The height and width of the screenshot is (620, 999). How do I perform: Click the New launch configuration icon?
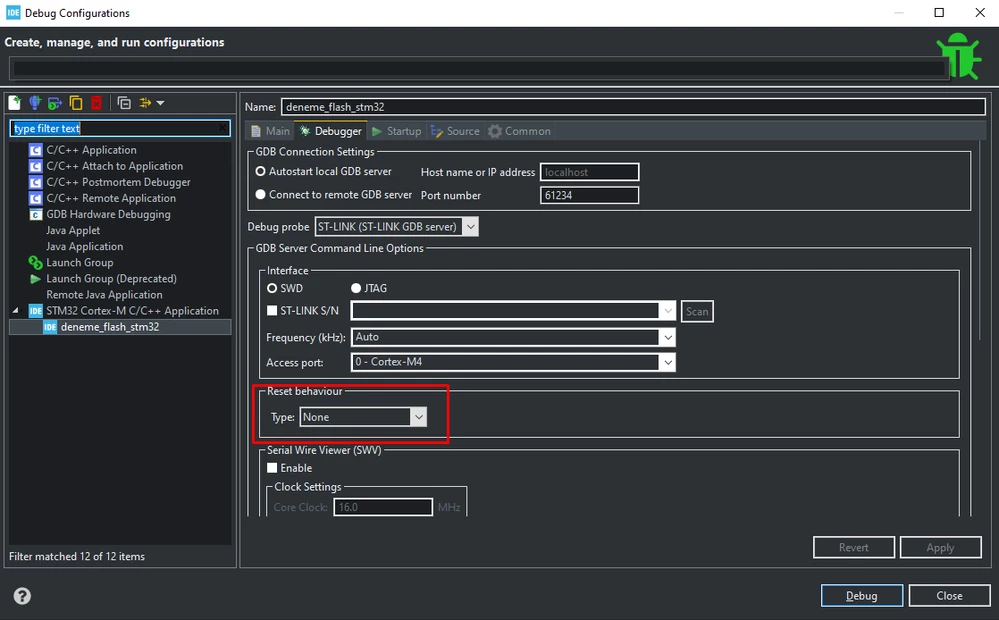15,103
